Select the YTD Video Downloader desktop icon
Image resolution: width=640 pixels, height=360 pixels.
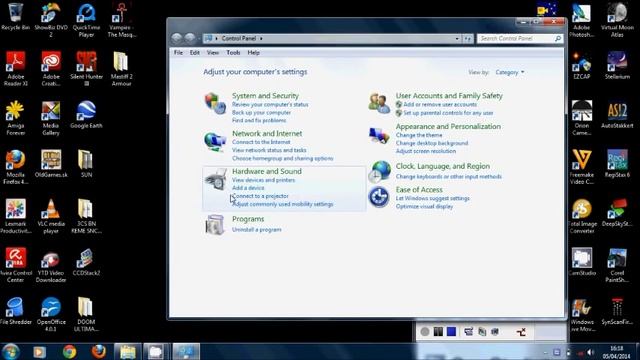pos(51,265)
